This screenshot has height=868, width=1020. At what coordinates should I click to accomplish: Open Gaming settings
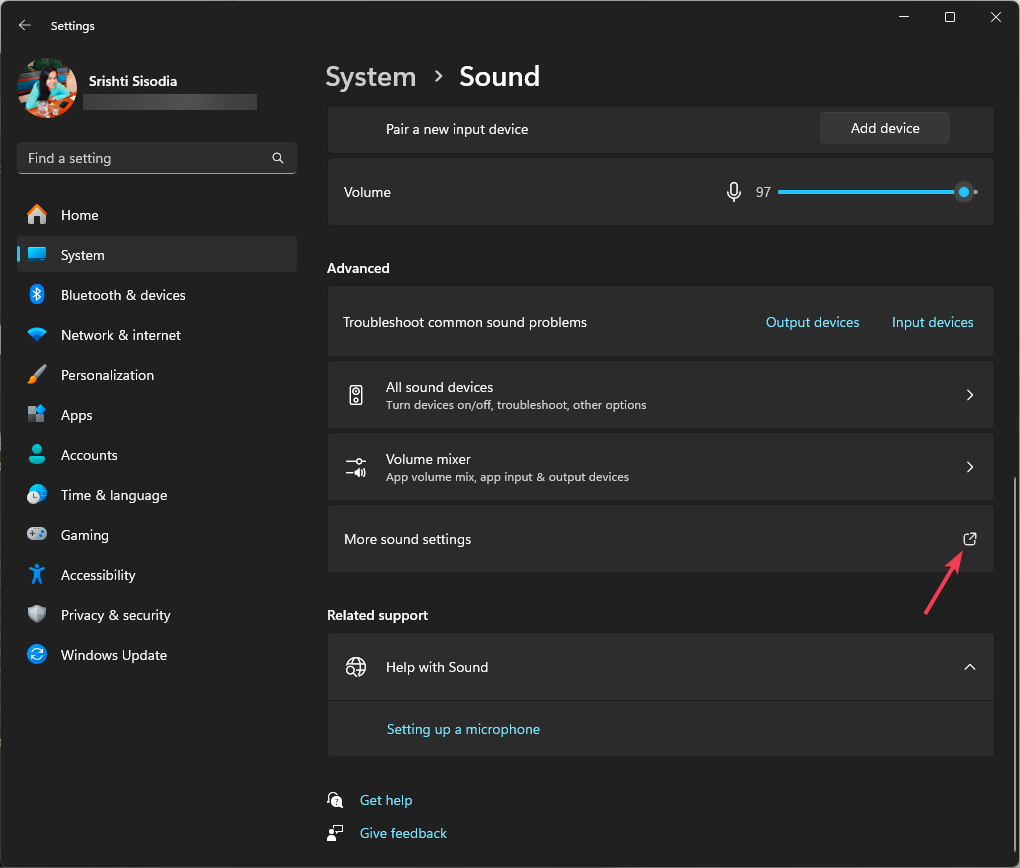(x=157, y=535)
